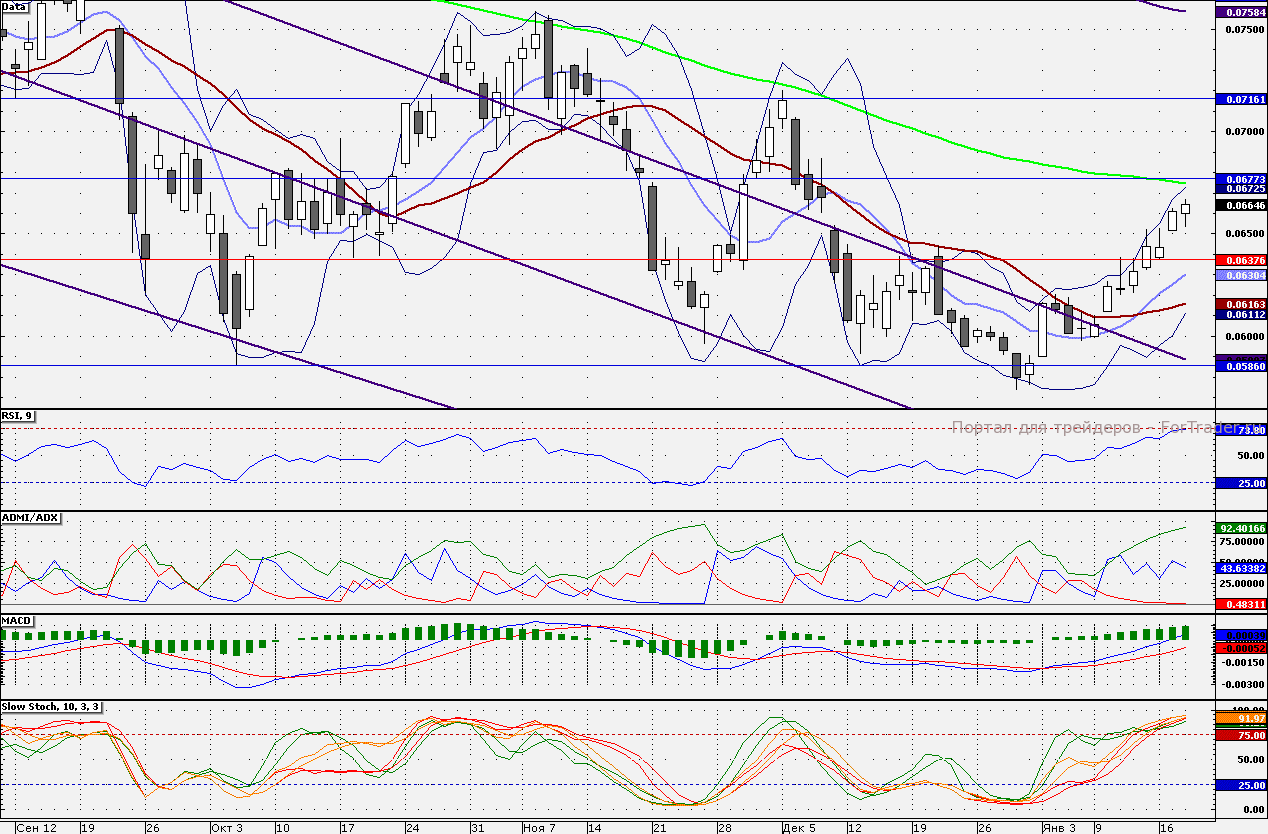Viewport: 1268px width, 834px height.
Task: Select the Янв 3 date label
Action: (x=1059, y=828)
